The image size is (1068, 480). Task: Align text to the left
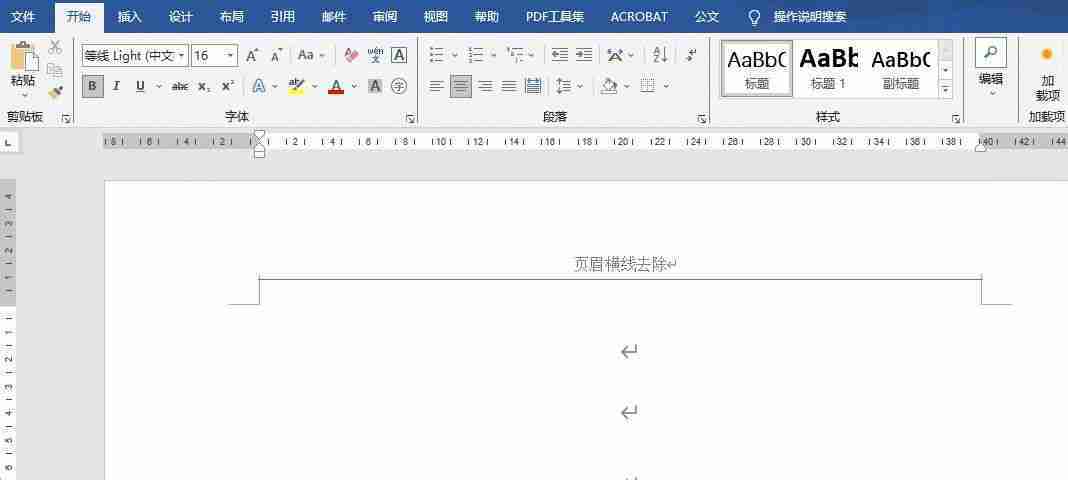(437, 86)
